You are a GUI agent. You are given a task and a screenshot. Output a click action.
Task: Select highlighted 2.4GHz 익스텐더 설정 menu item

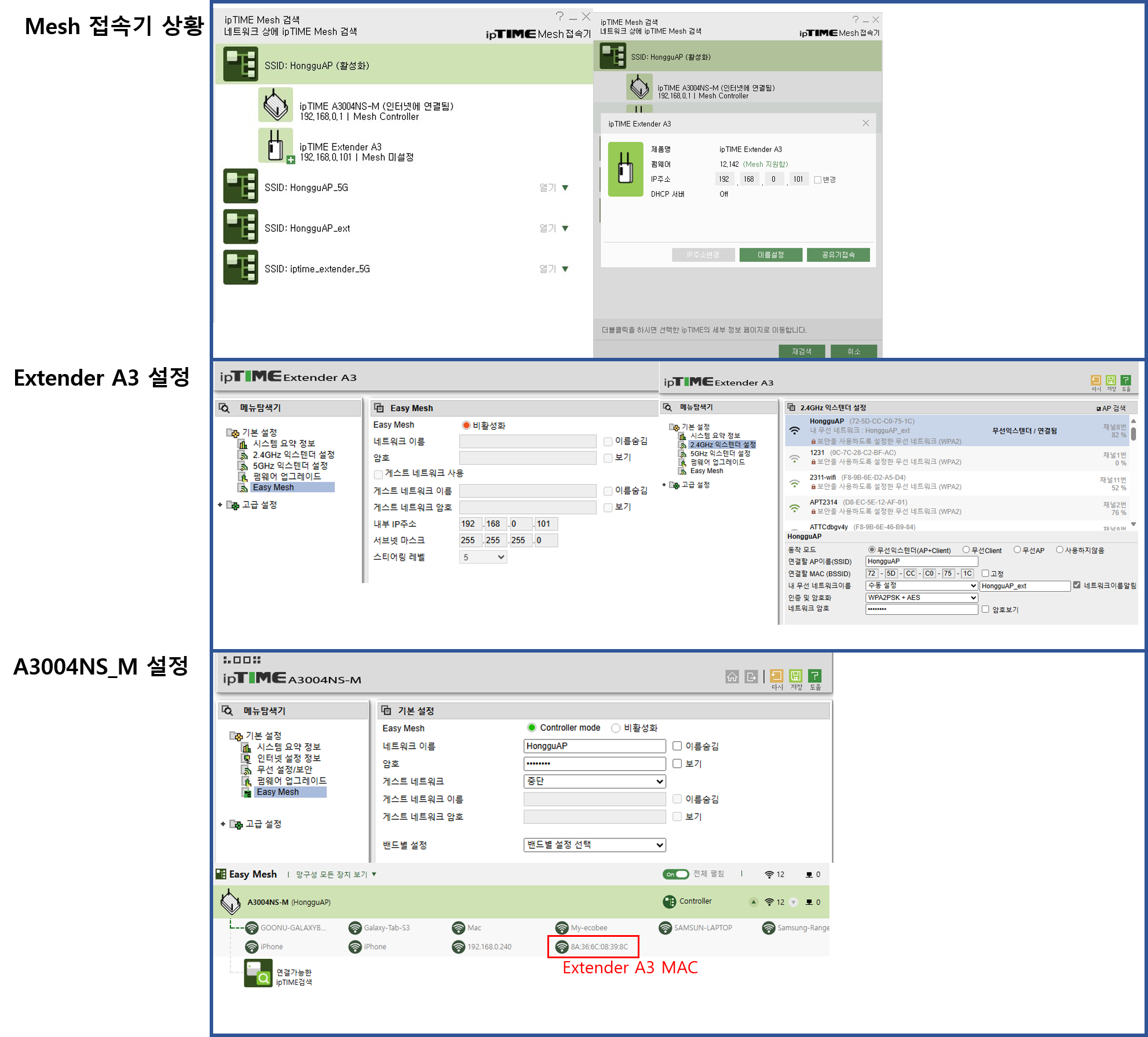click(x=723, y=445)
